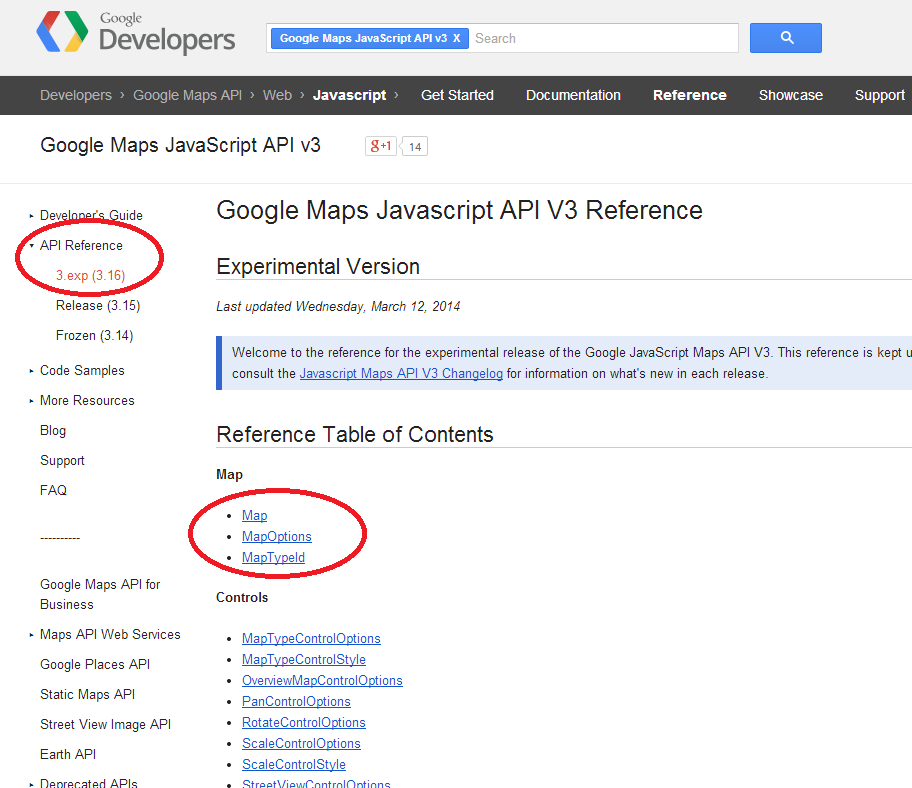The image size is (912, 788).
Task: Select Release (3.15) reference version
Action: (x=98, y=305)
